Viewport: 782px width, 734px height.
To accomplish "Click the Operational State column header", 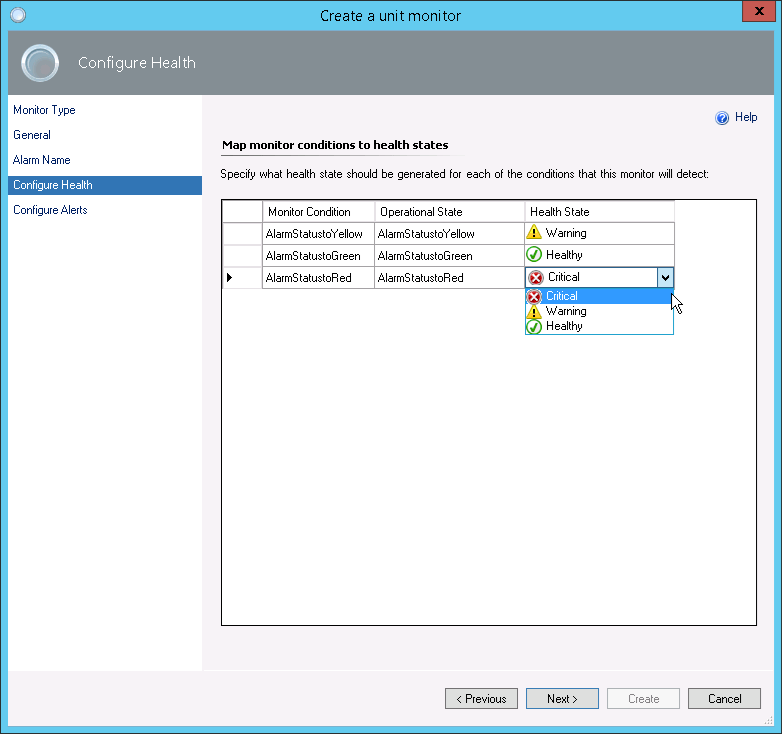I will [449, 211].
